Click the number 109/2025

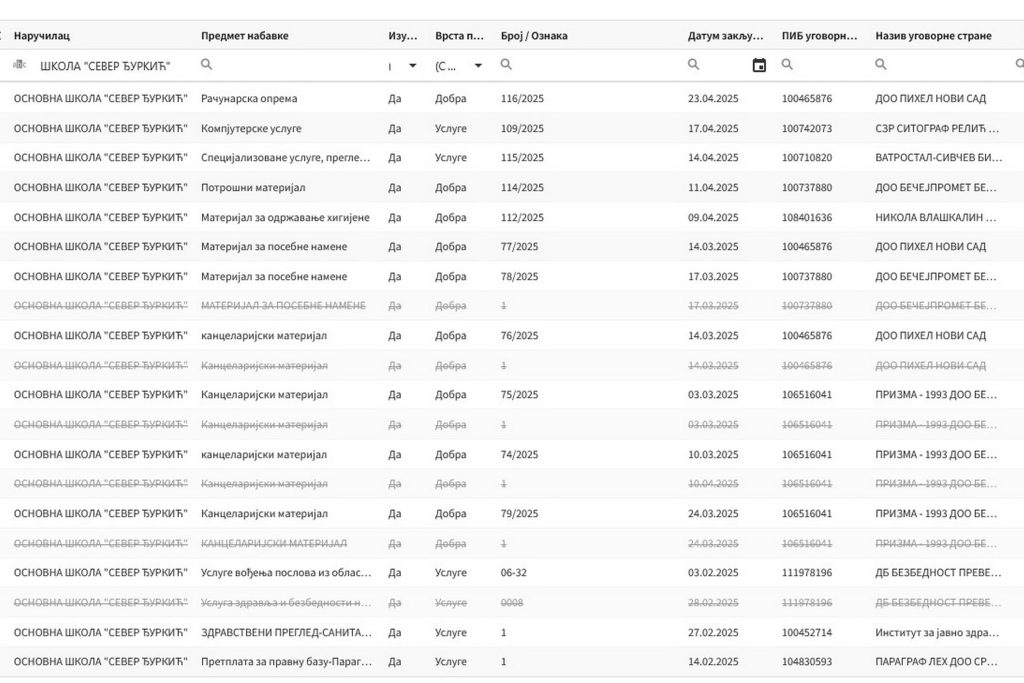(522, 129)
